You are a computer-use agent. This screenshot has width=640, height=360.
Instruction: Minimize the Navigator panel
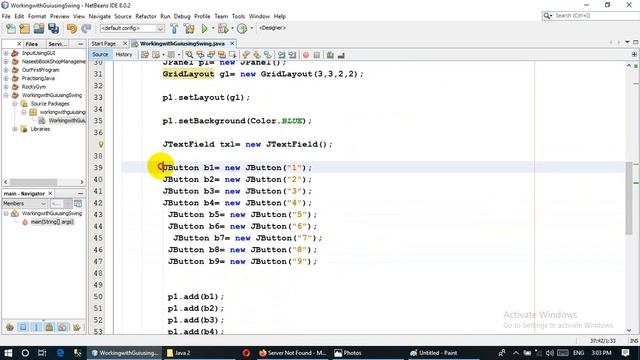point(80,193)
